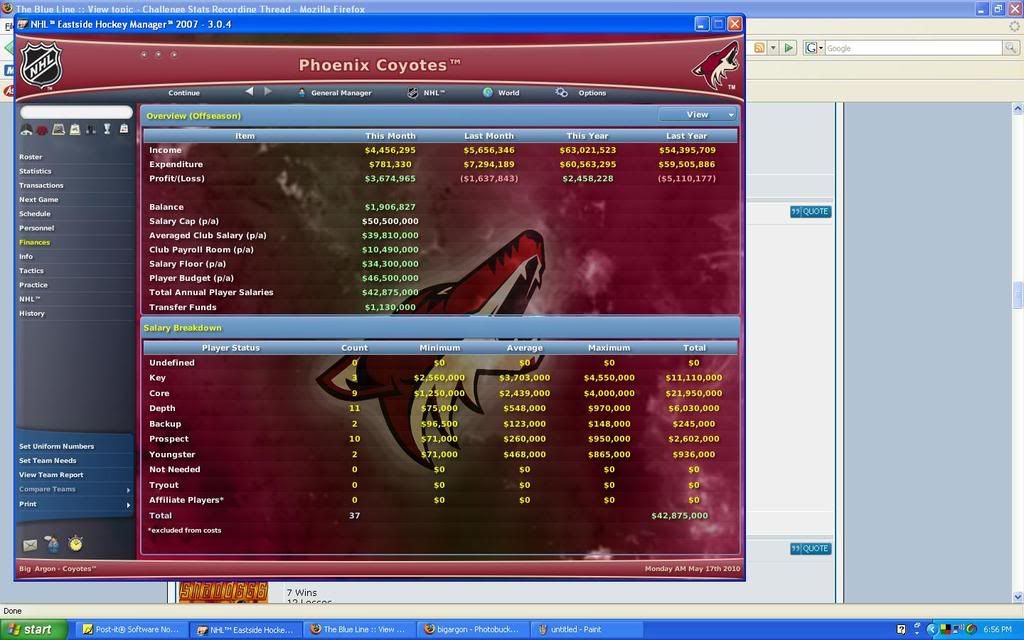Open Statistics in the sidebar
Viewport: 1024px width, 640px height.
click(35, 171)
